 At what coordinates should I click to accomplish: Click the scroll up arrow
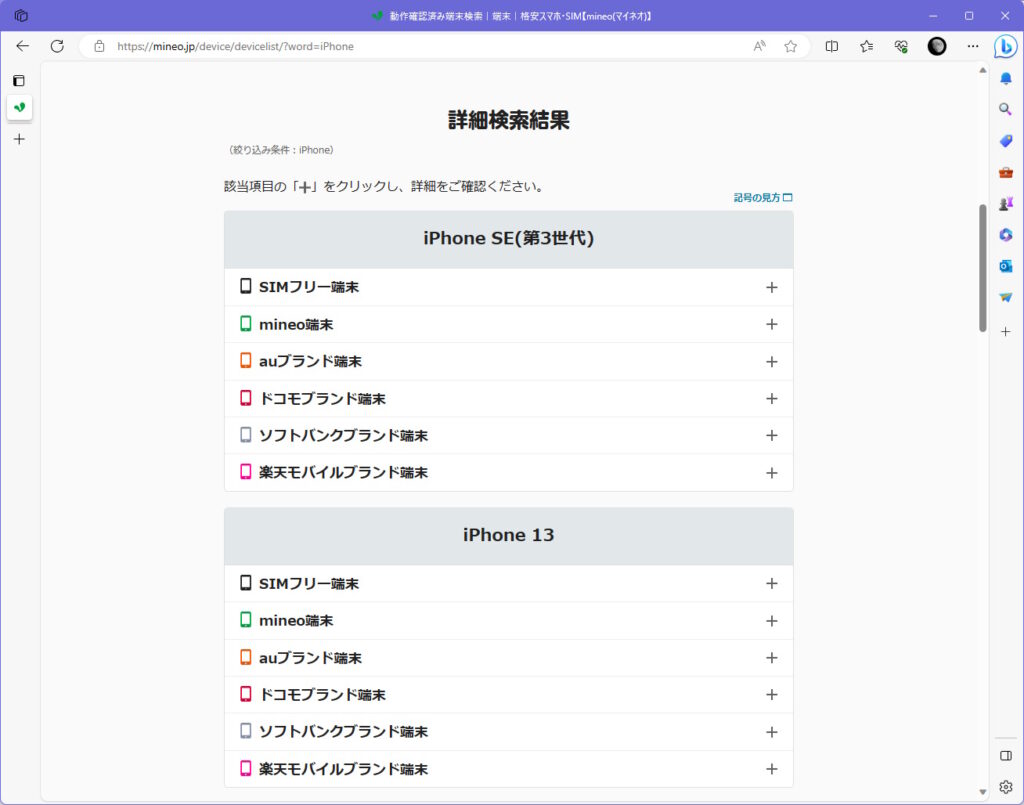tap(982, 70)
